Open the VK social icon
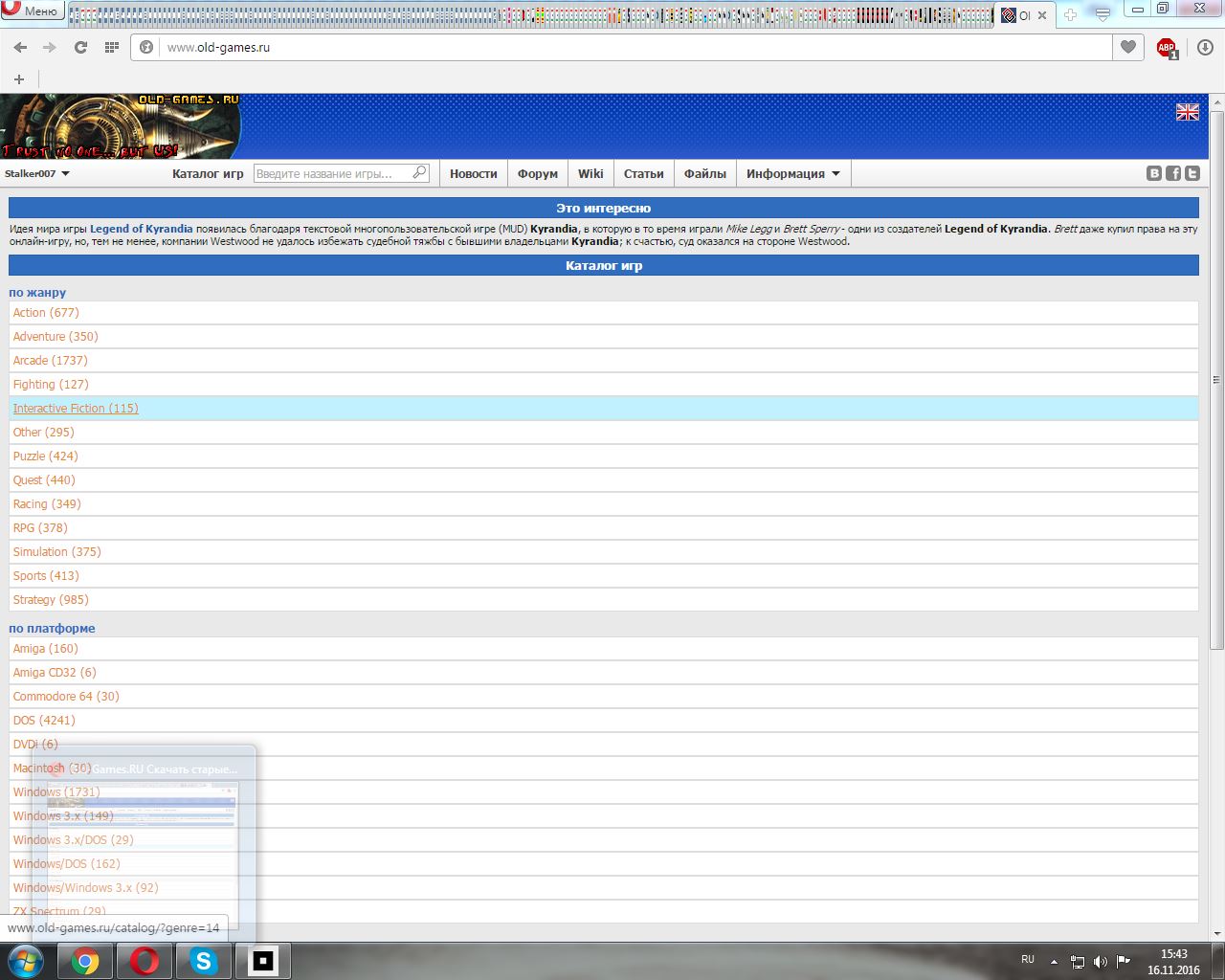The image size is (1225, 980). (x=1154, y=173)
